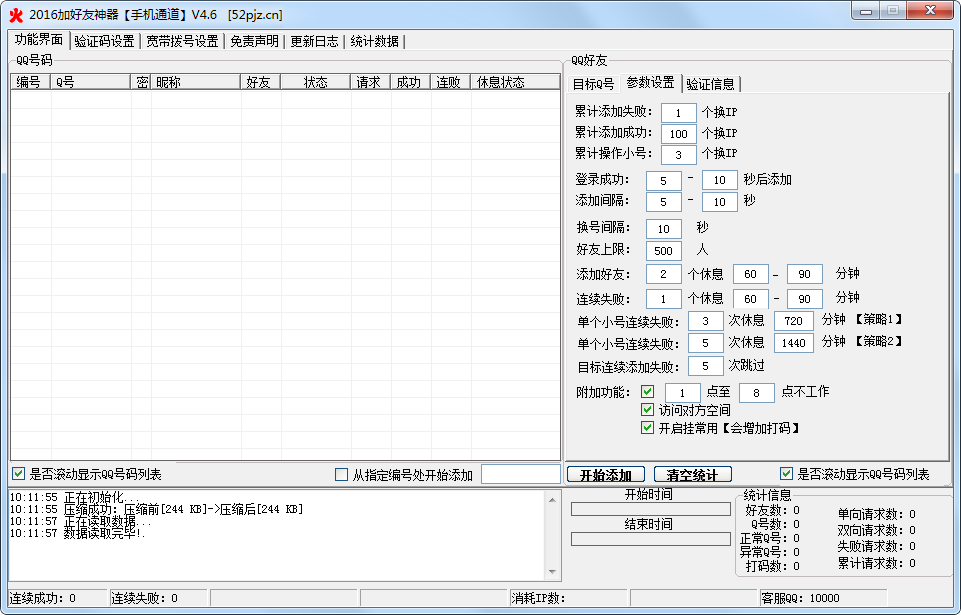Toggle the 访问对方空间 checkbox
The image size is (961, 615).
[647, 410]
